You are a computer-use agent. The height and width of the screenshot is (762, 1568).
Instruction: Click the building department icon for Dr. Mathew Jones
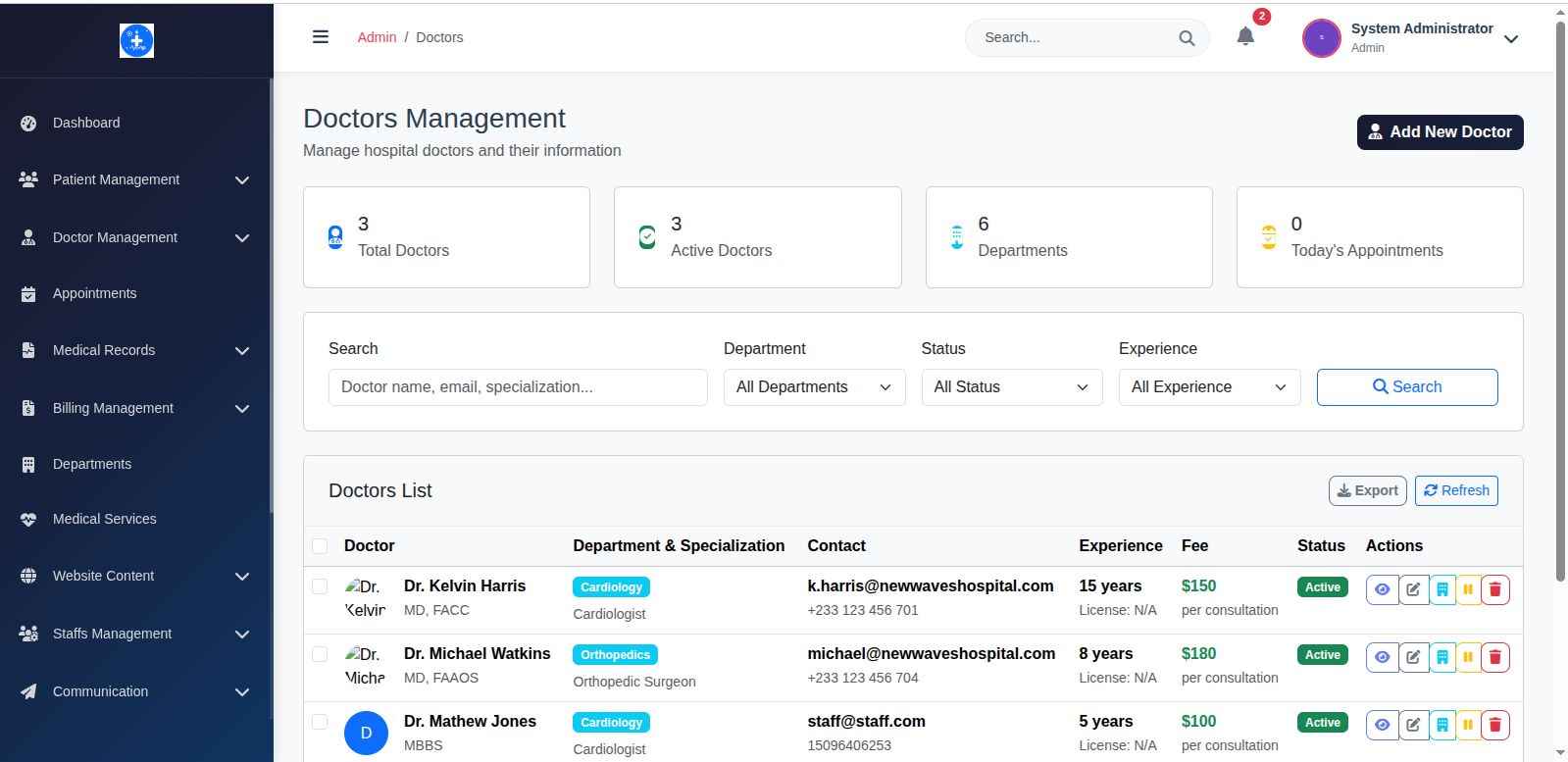[1442, 725]
